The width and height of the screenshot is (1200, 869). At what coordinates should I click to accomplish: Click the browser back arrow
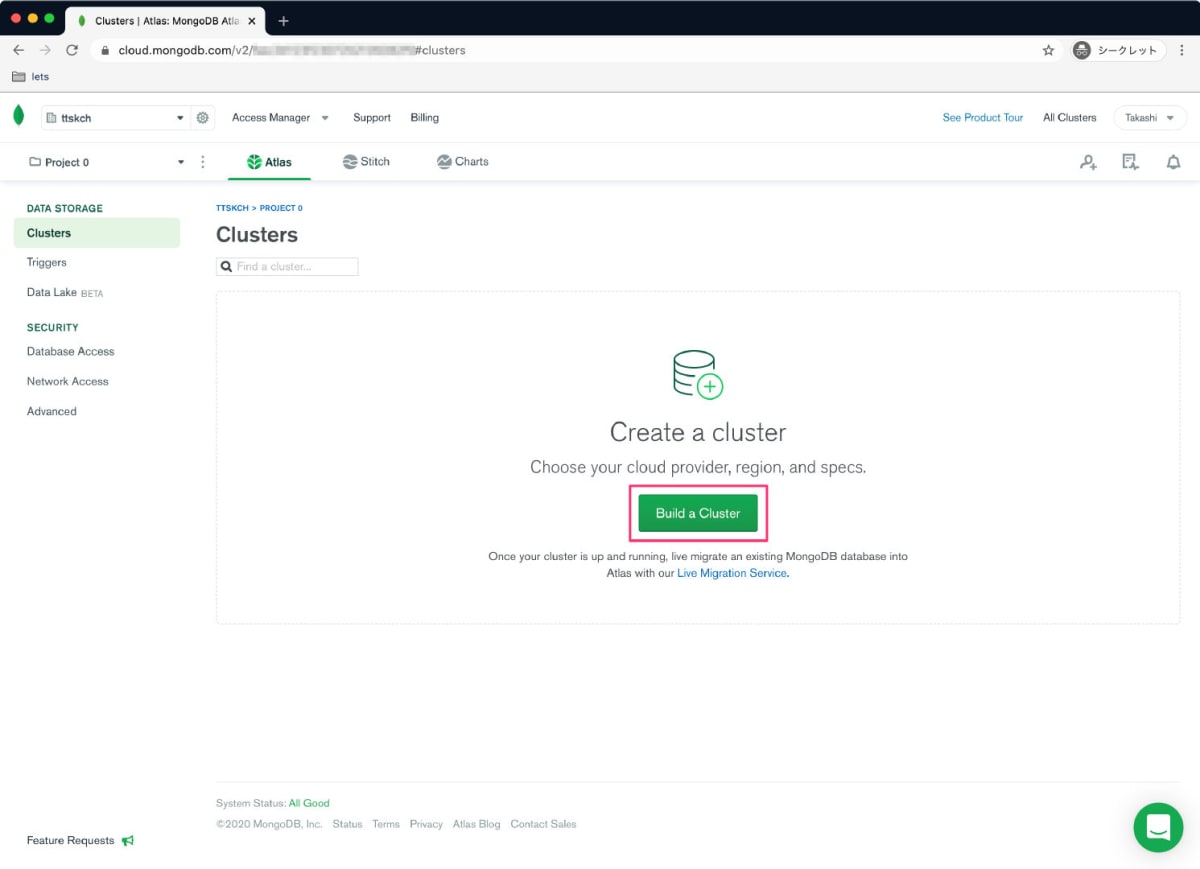[18, 50]
